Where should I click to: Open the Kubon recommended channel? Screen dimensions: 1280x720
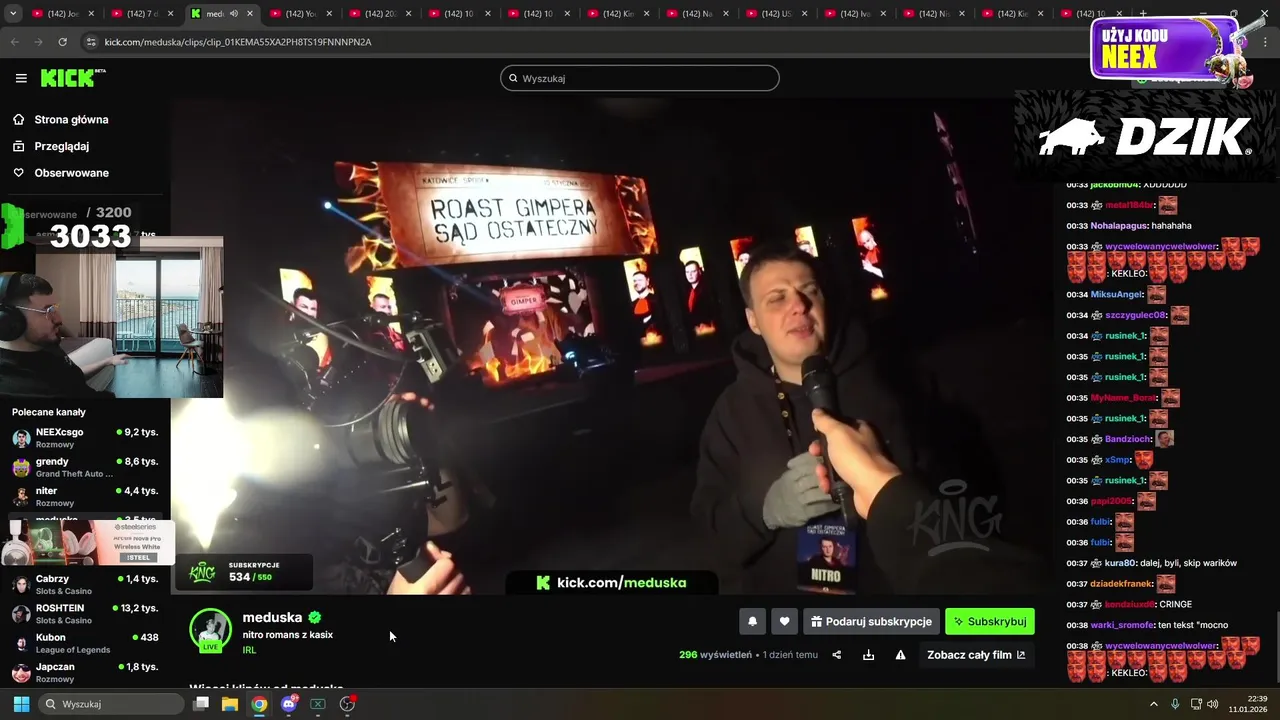85,643
